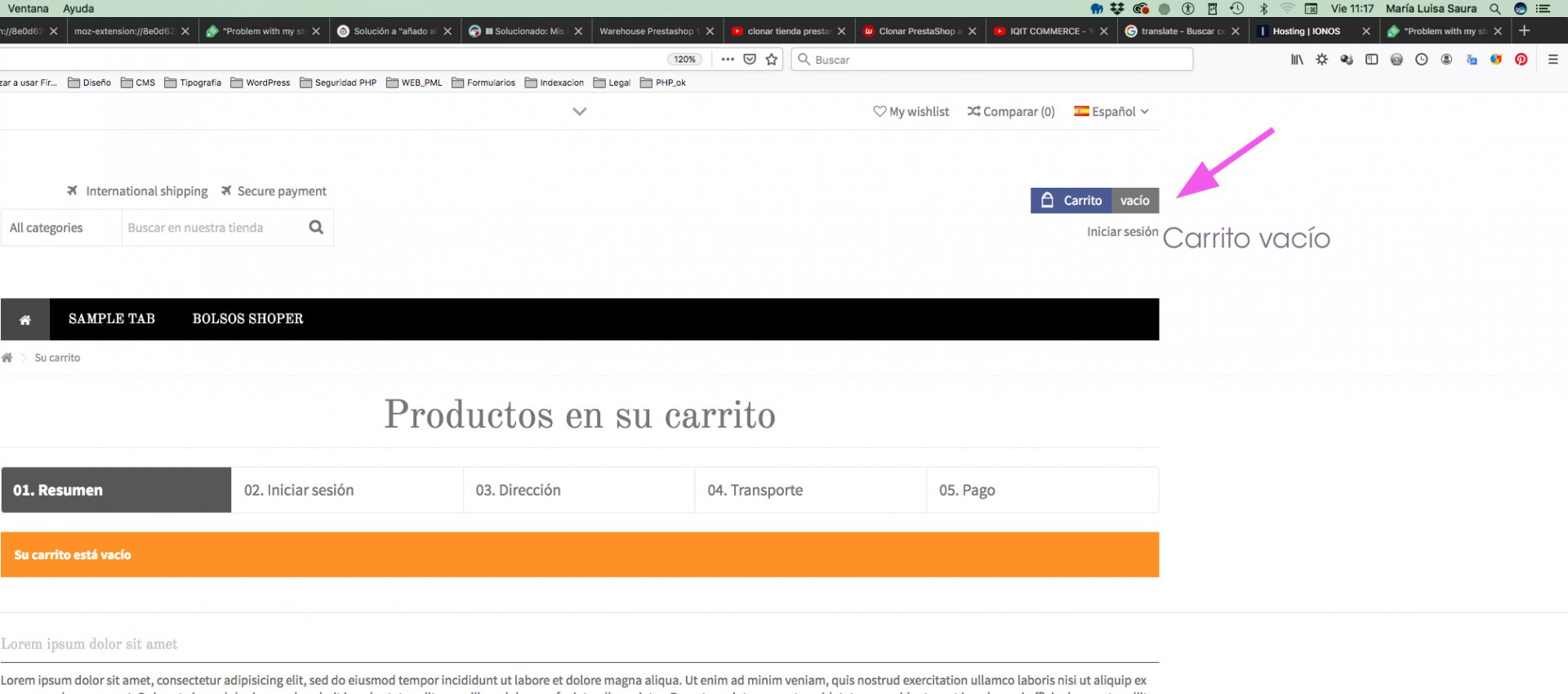This screenshot has height=694, width=1568.
Task: Open the Tipografia bookmarks folder
Action: point(193,82)
